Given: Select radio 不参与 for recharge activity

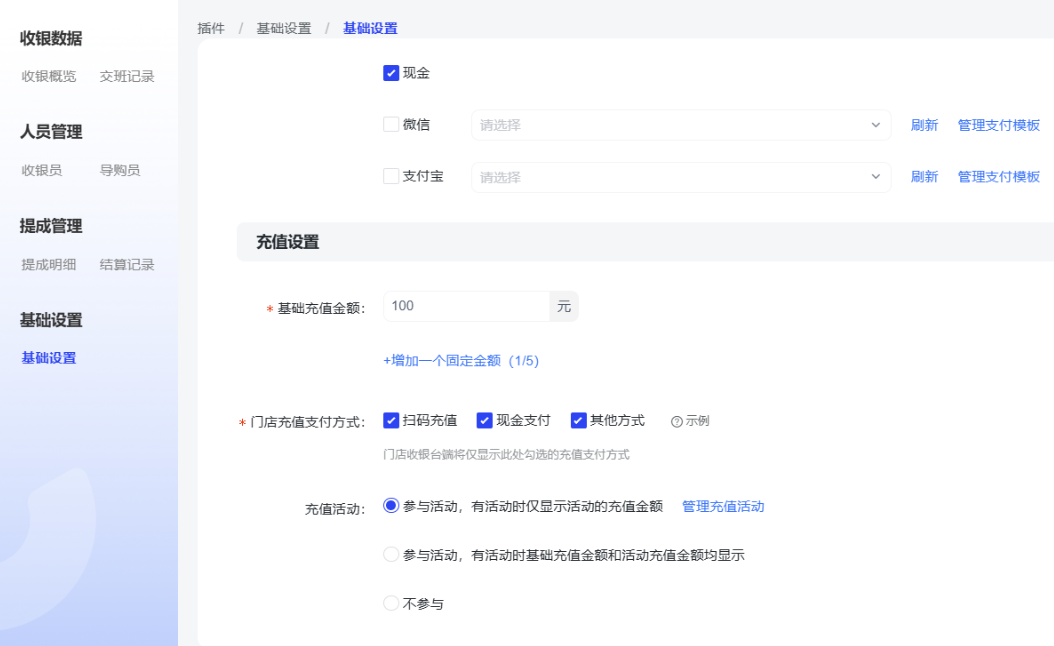Looking at the screenshot, I should click(391, 603).
